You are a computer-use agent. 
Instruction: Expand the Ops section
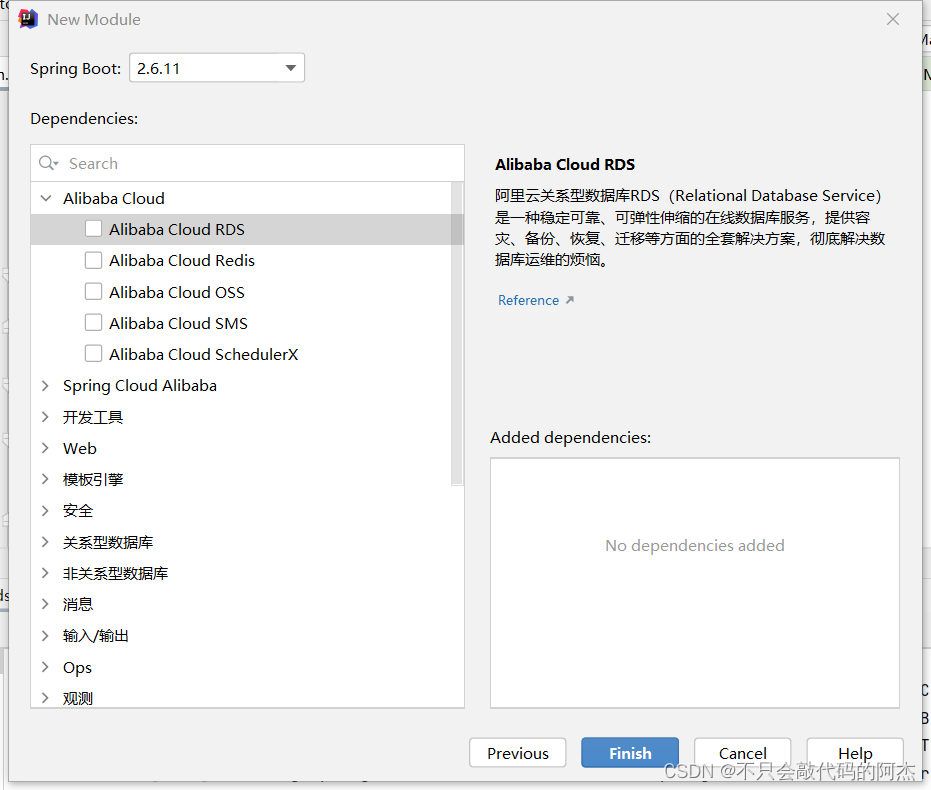tap(45, 667)
